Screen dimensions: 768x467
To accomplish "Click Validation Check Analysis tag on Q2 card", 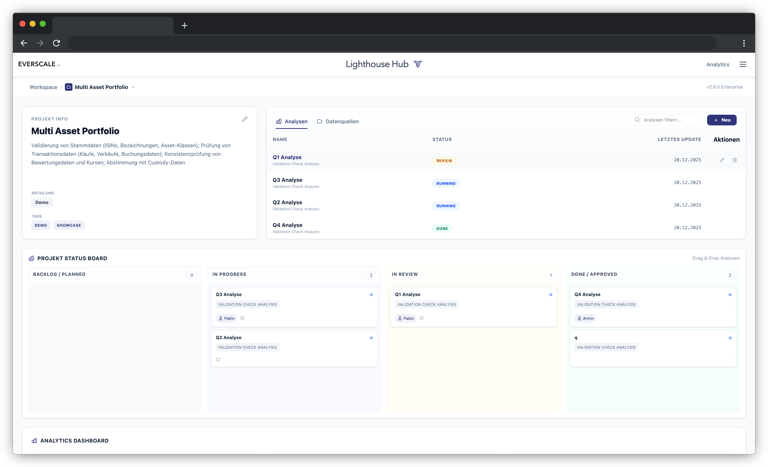I will point(247,347).
